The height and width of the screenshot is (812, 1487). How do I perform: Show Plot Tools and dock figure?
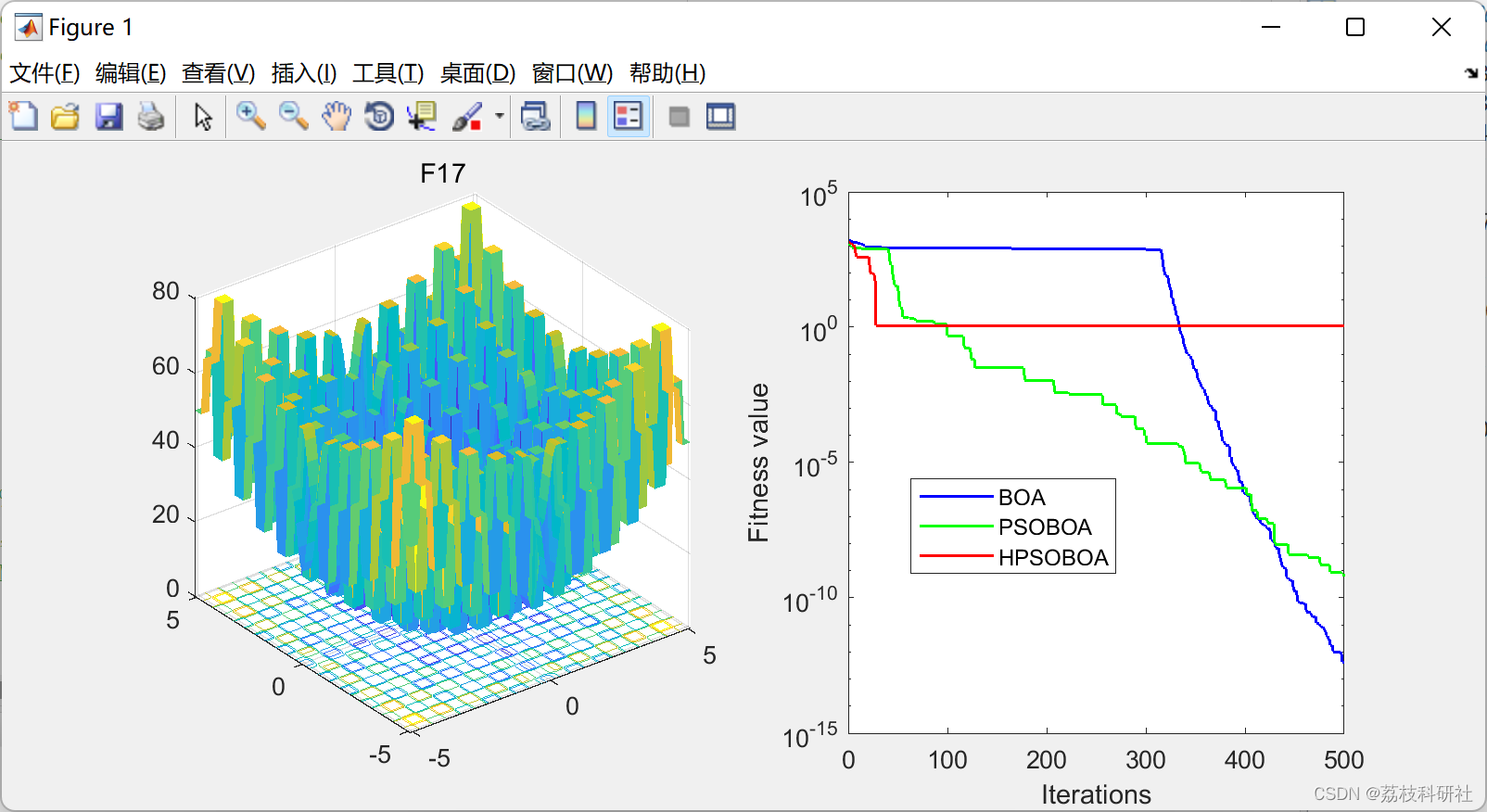pyautogui.click(x=720, y=117)
